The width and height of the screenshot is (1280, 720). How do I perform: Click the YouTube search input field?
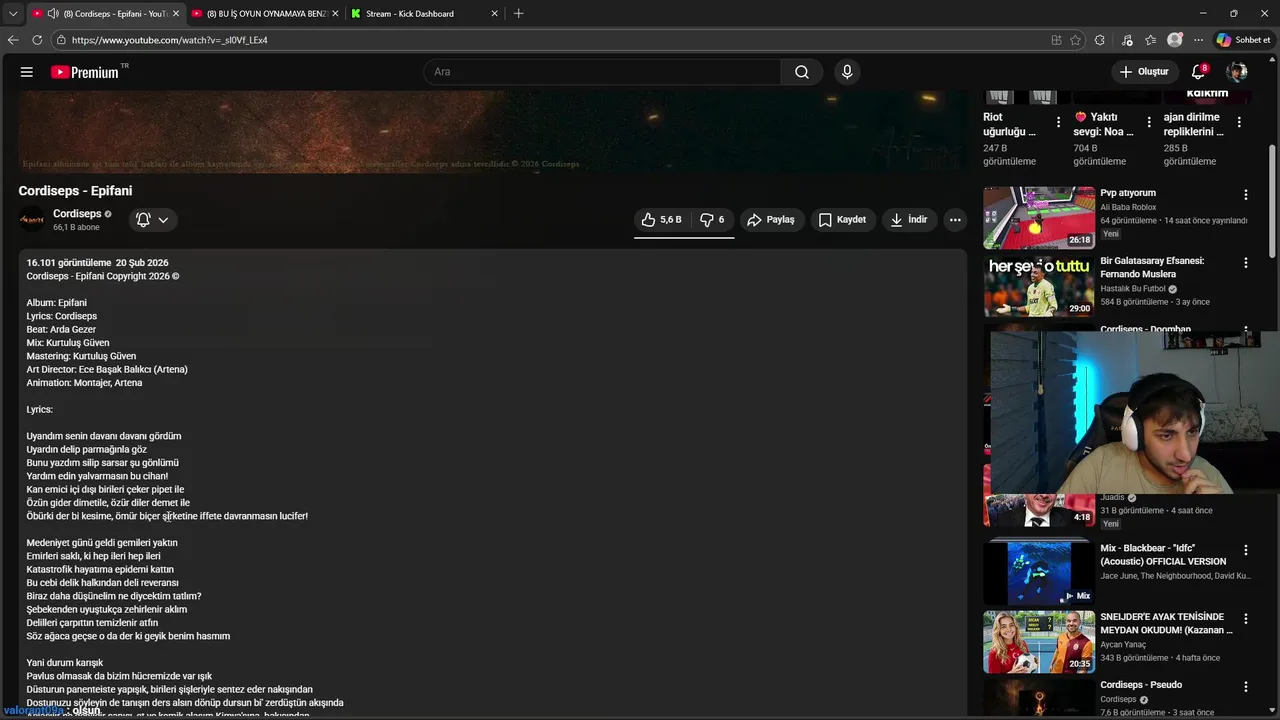[602, 72]
